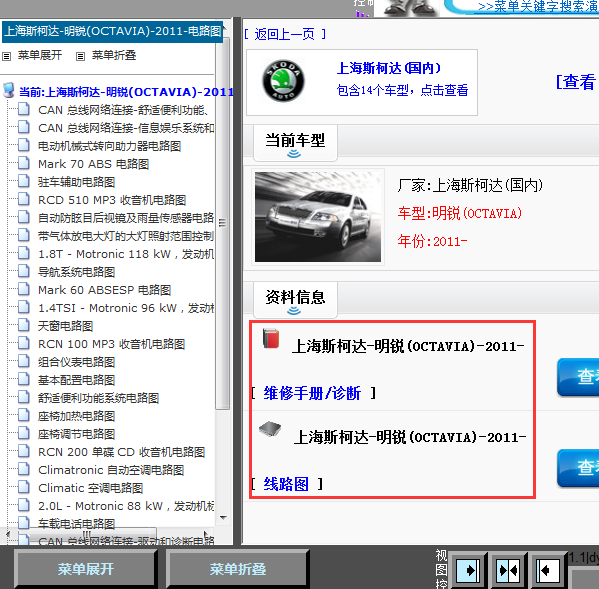Click the 返回上一页 link

(285, 34)
